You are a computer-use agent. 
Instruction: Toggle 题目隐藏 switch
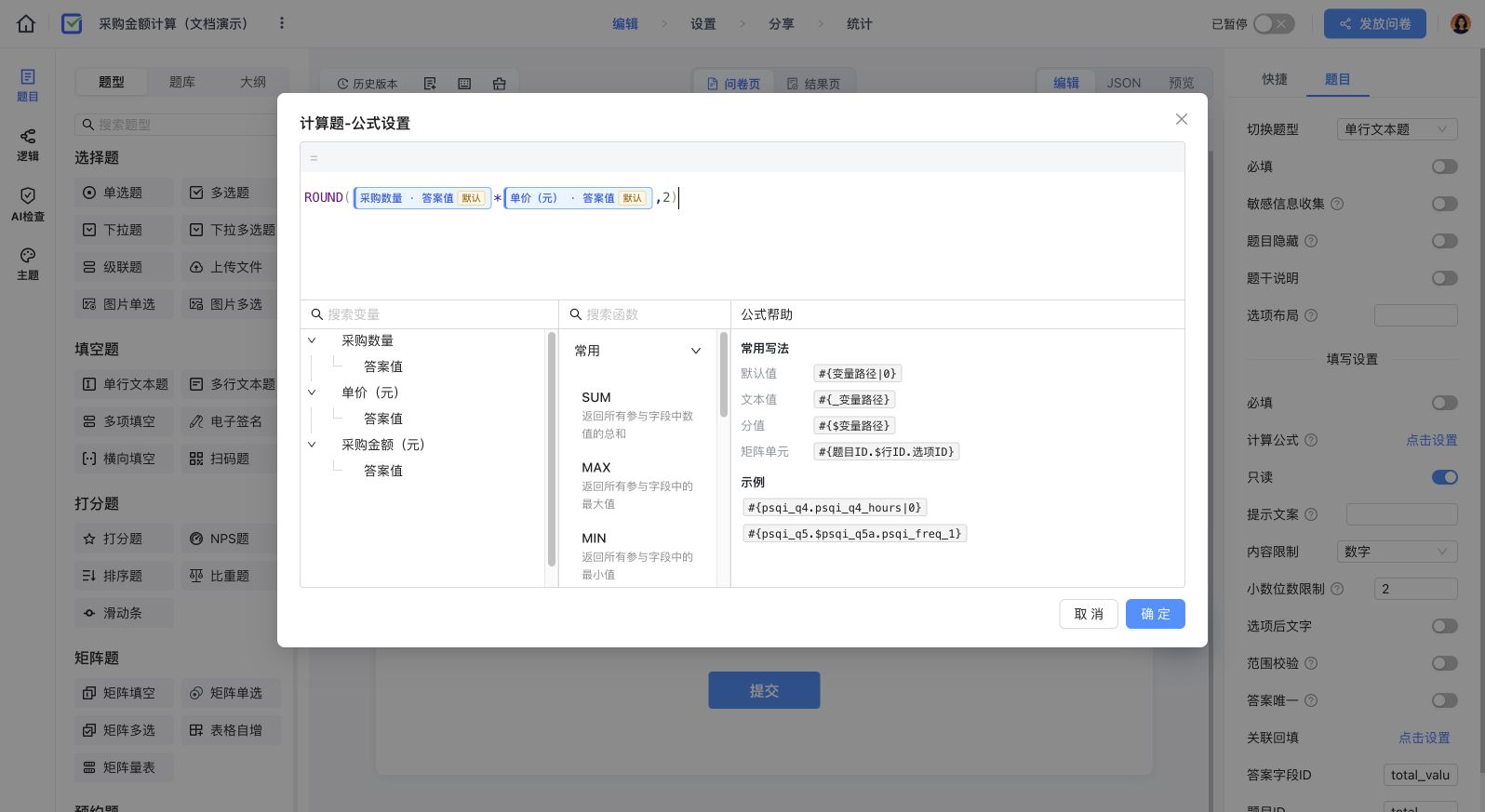click(1445, 241)
